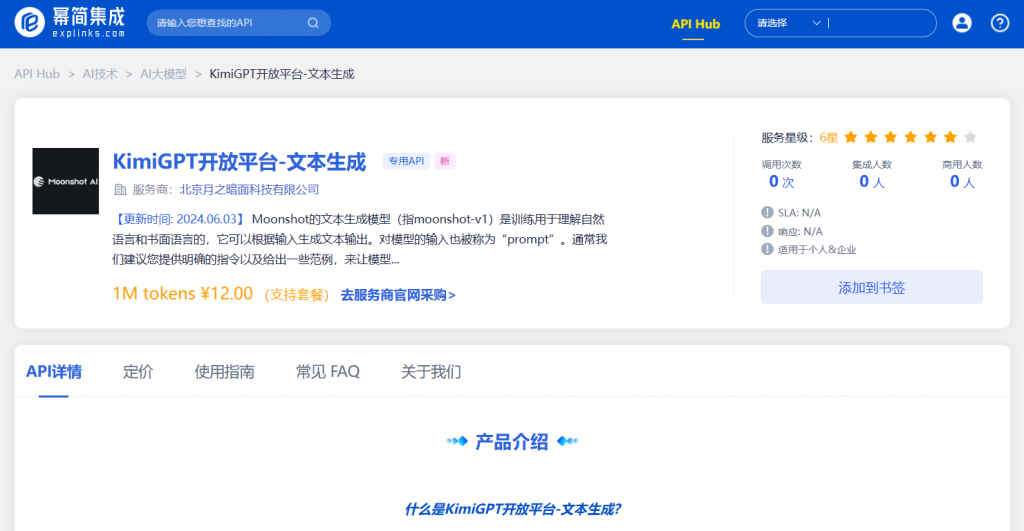Switch to 定价 tab

(x=138, y=372)
